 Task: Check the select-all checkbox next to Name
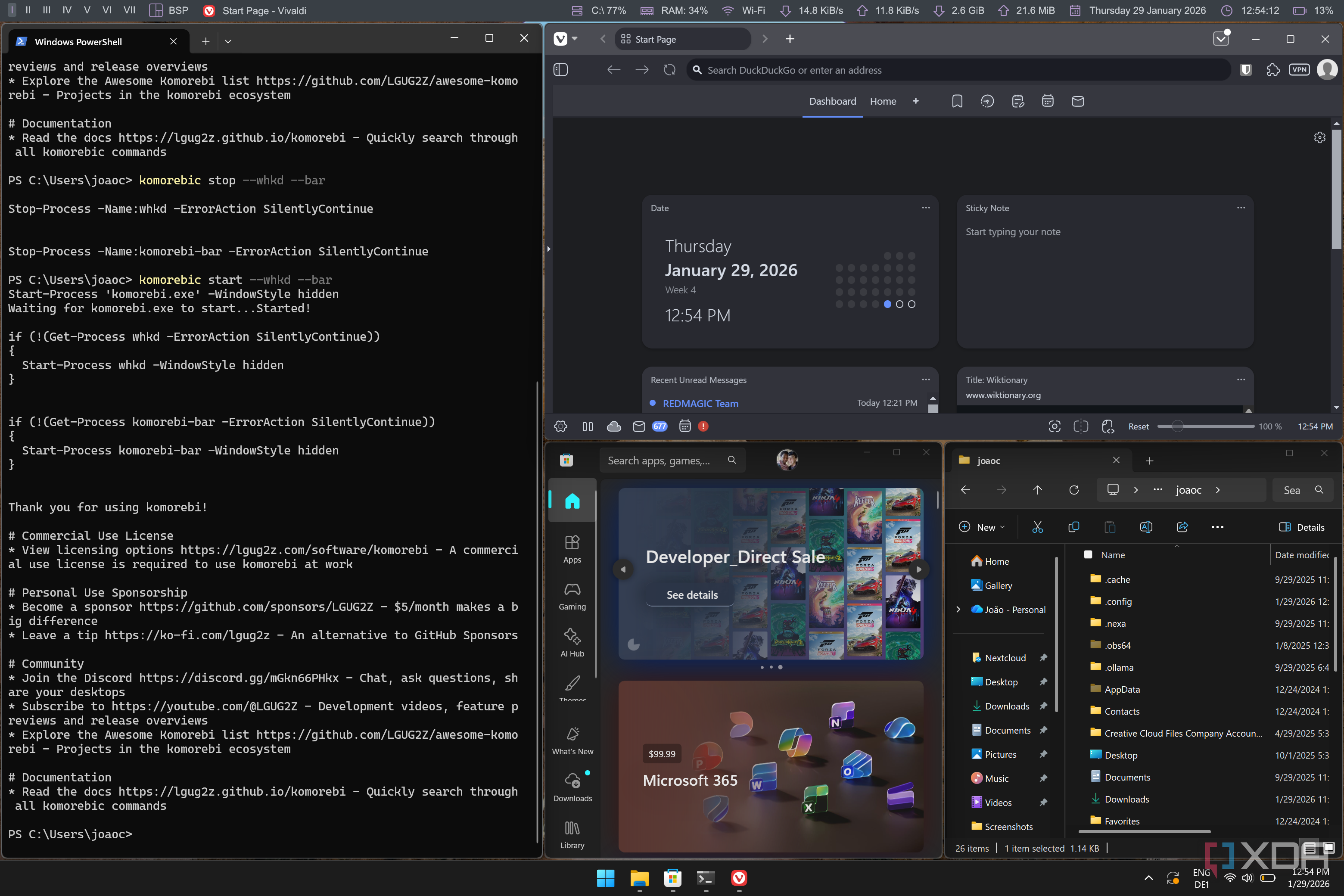pos(1088,554)
